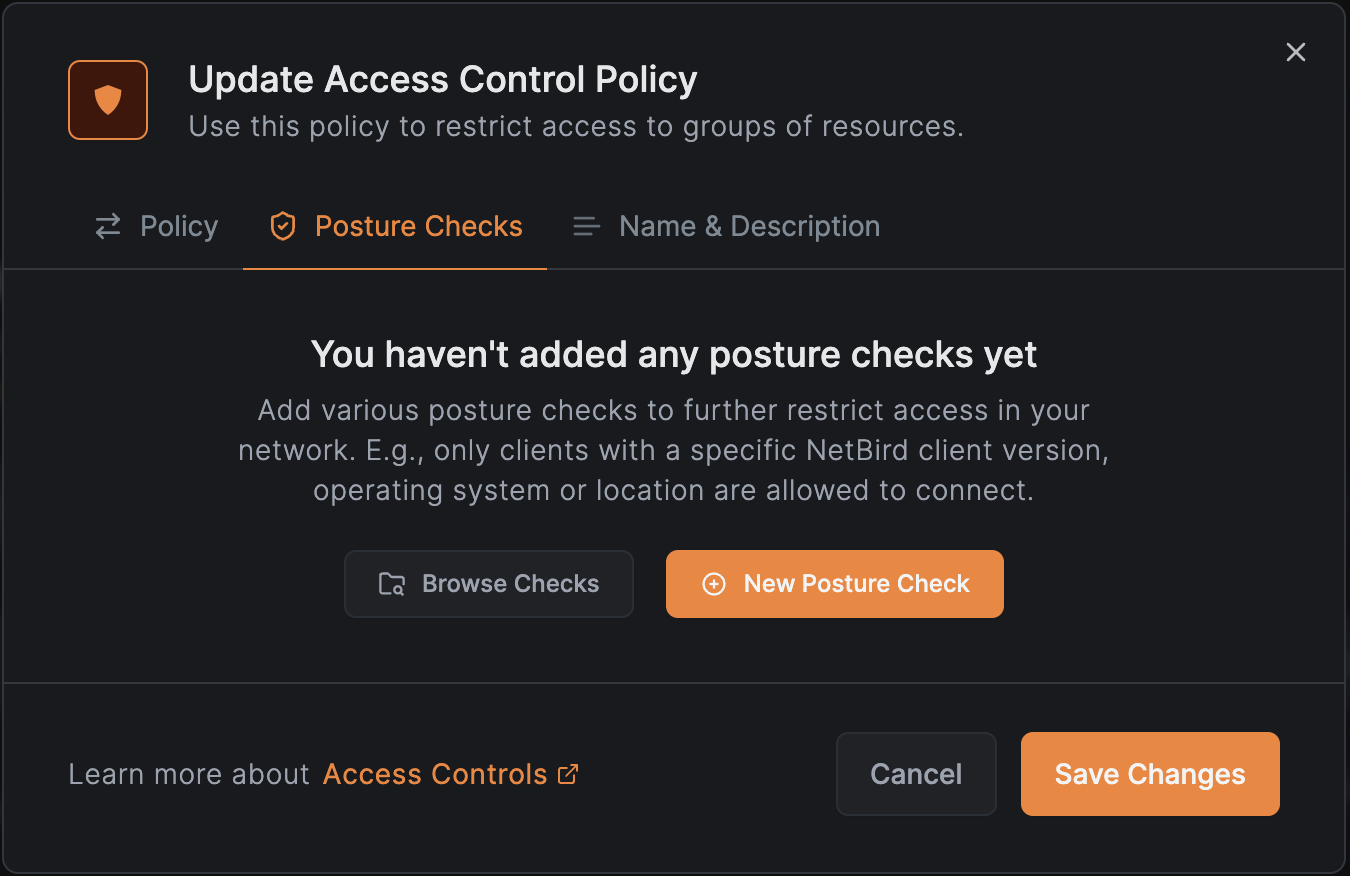Save Changes to the access policy
The image size is (1350, 876).
[1149, 773]
